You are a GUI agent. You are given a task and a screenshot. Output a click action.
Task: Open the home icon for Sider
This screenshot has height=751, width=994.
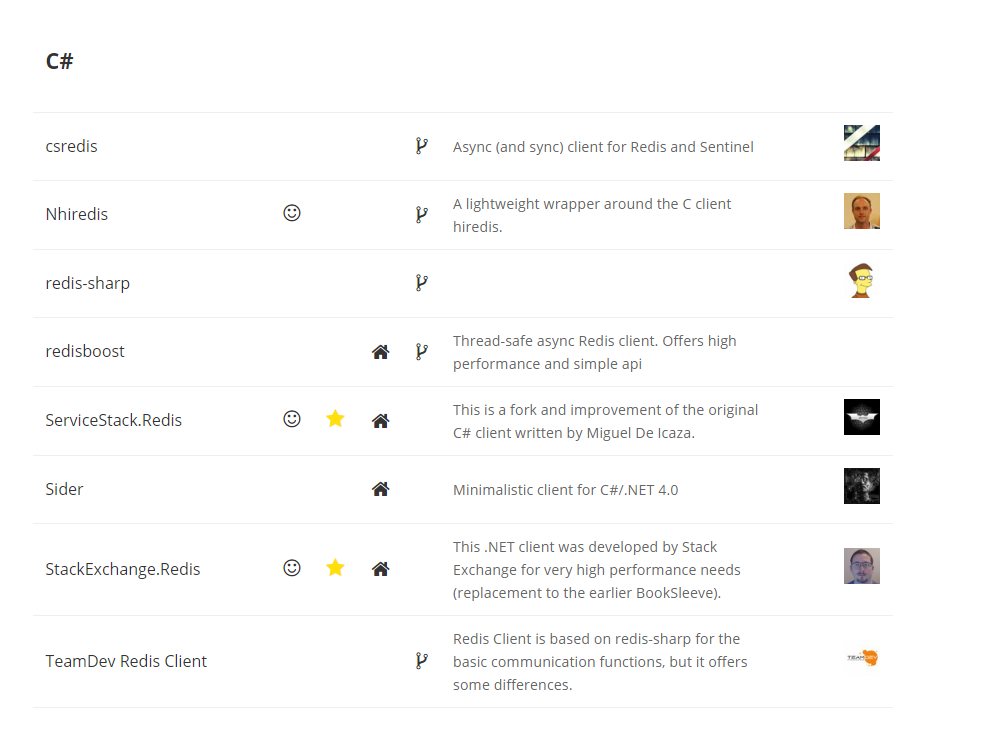click(x=380, y=489)
